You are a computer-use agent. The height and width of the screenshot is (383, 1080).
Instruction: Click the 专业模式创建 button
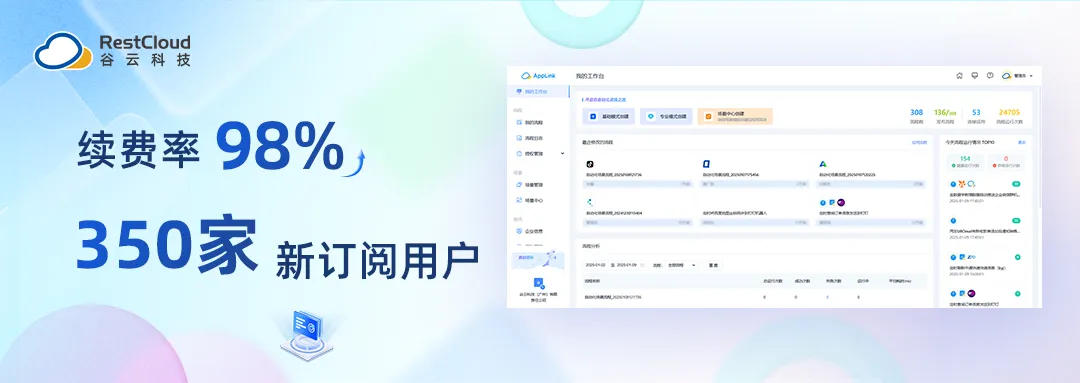coord(666,116)
